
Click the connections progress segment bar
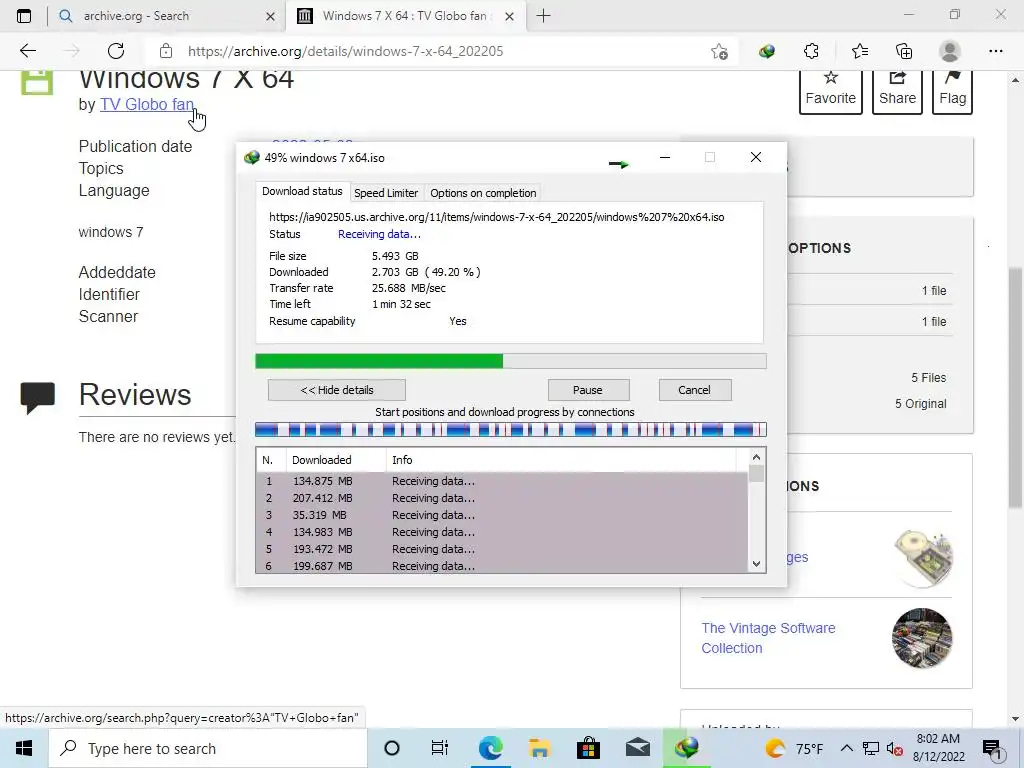point(511,429)
